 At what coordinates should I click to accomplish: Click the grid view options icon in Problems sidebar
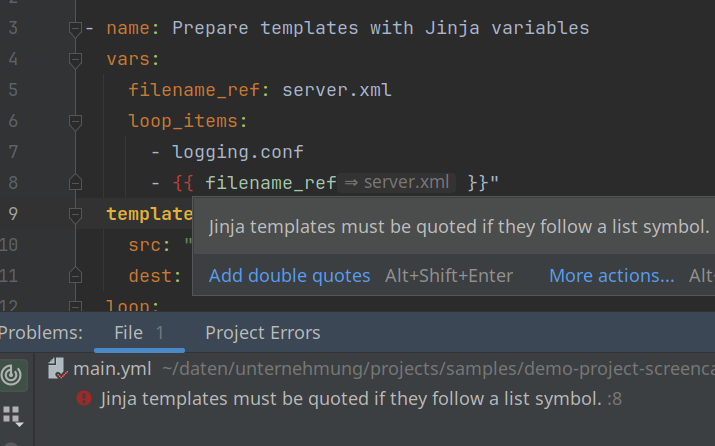(13, 415)
